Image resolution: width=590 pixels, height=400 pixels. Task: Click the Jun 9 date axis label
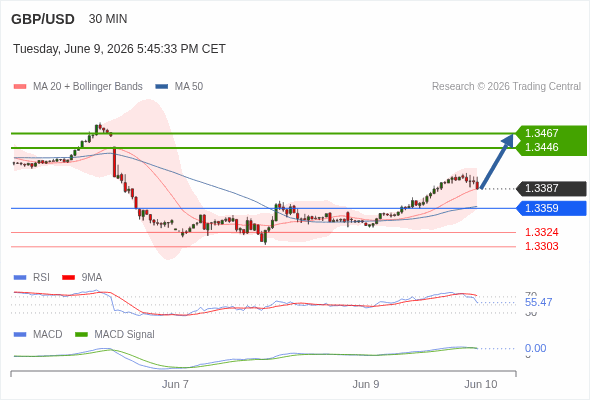tap(366, 385)
